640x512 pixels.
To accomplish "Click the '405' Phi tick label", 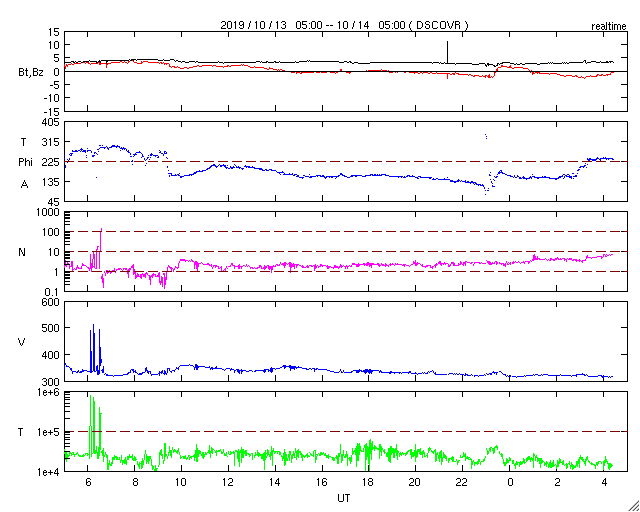I will 51,122.
